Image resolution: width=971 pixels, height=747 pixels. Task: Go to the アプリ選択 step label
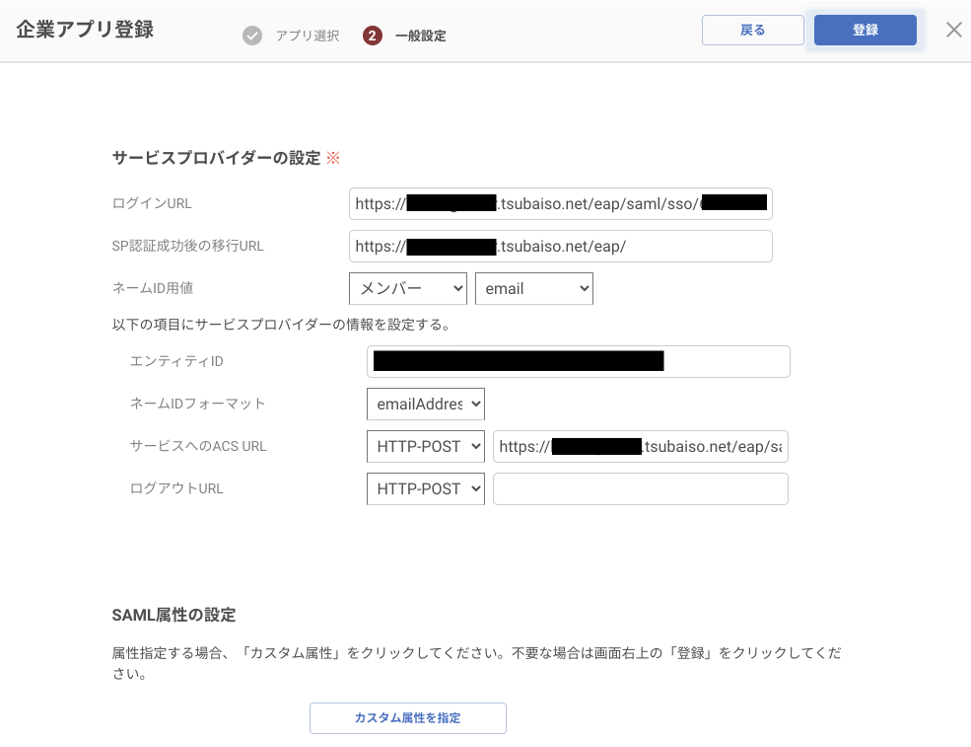(307, 36)
